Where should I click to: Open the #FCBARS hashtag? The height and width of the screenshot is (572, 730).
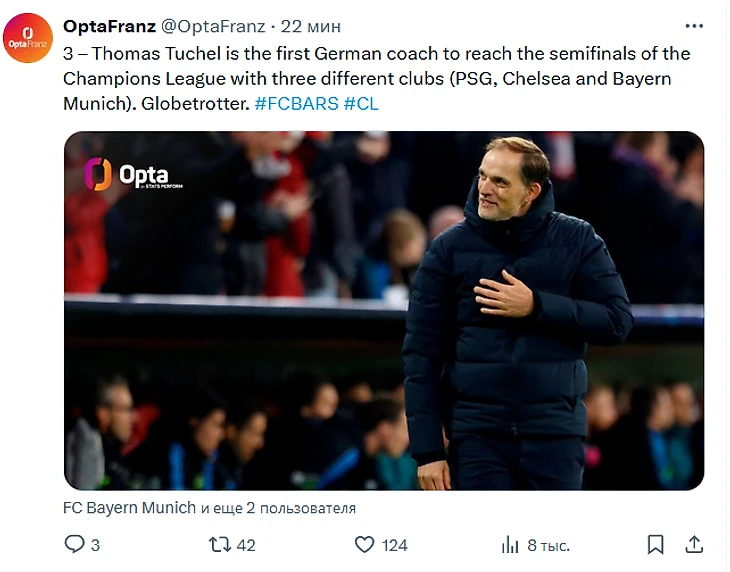[297, 103]
